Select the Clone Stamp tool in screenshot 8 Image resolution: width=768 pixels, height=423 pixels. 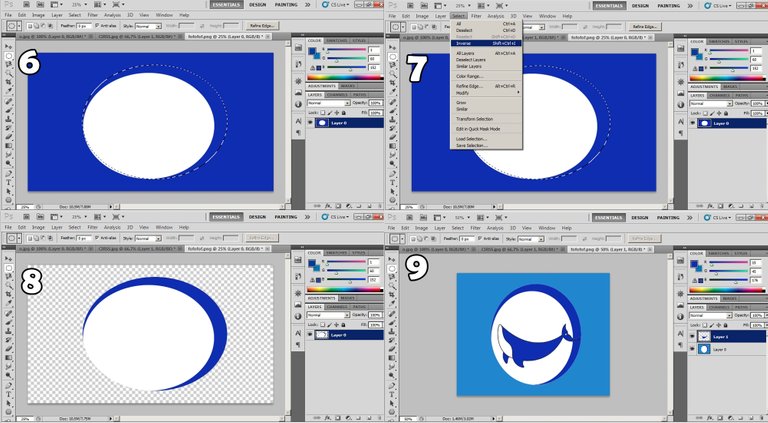coord(9,331)
